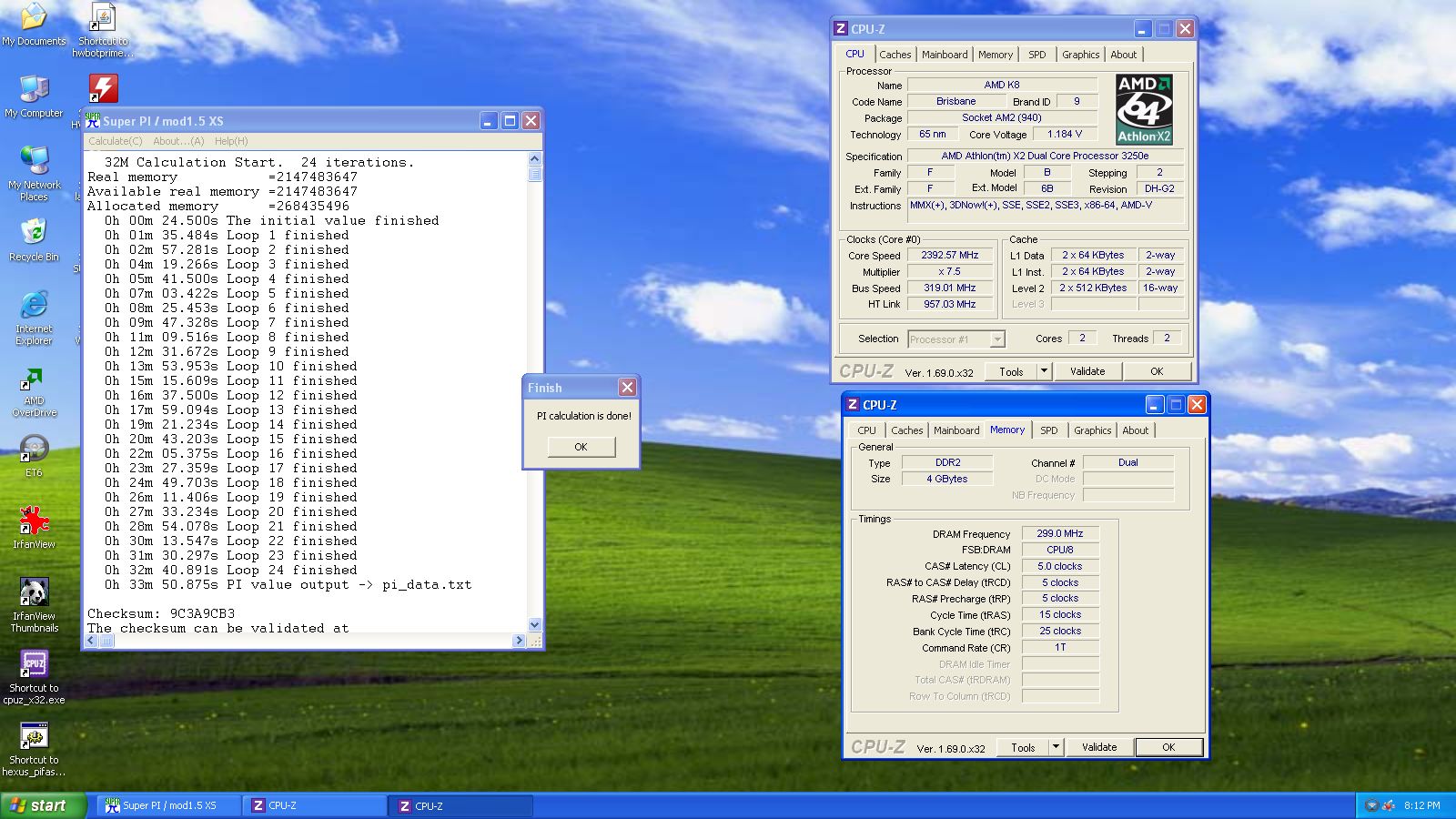
Task: Select Super PI taskbar button
Action: tap(169, 805)
